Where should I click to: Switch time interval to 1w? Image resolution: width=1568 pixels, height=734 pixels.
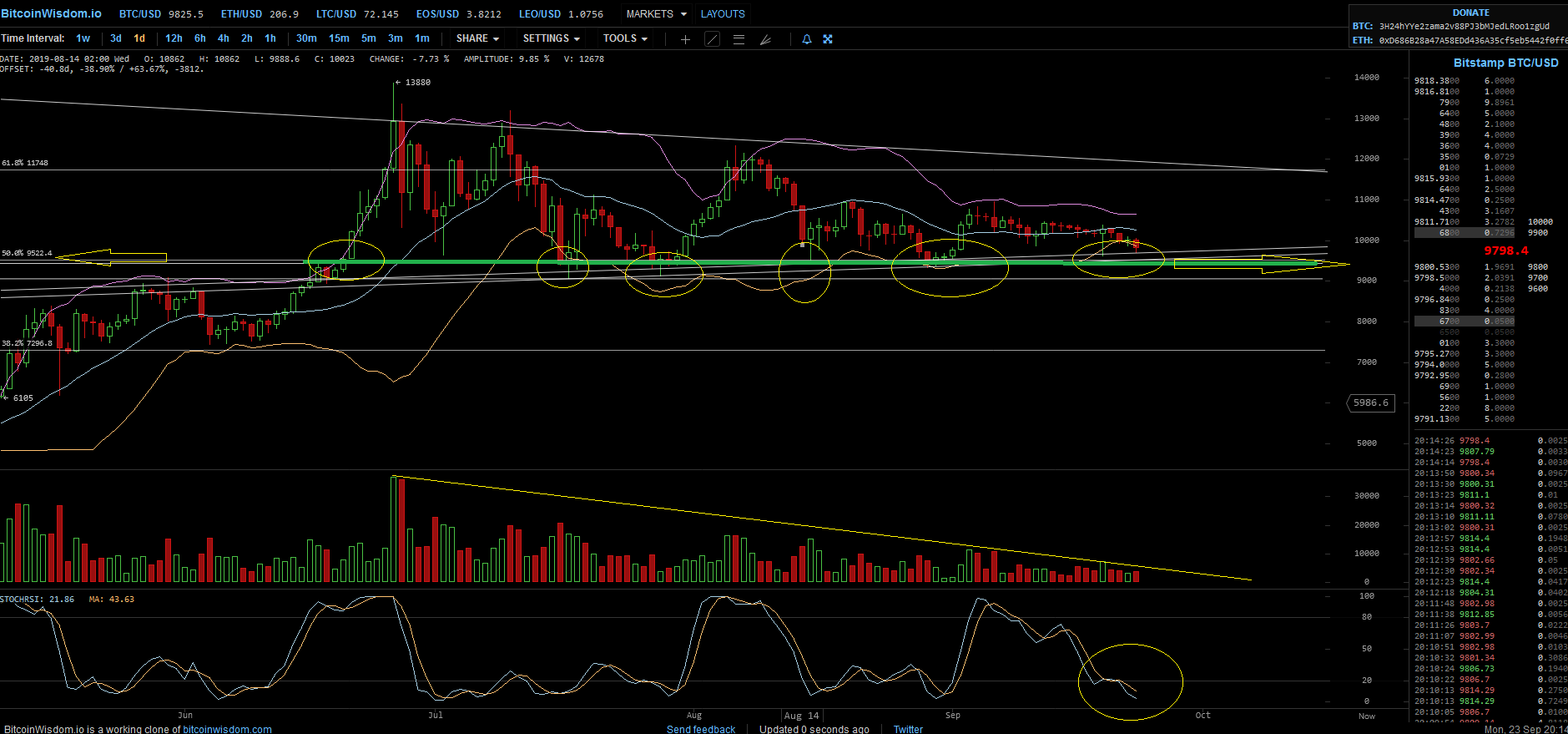[x=83, y=38]
